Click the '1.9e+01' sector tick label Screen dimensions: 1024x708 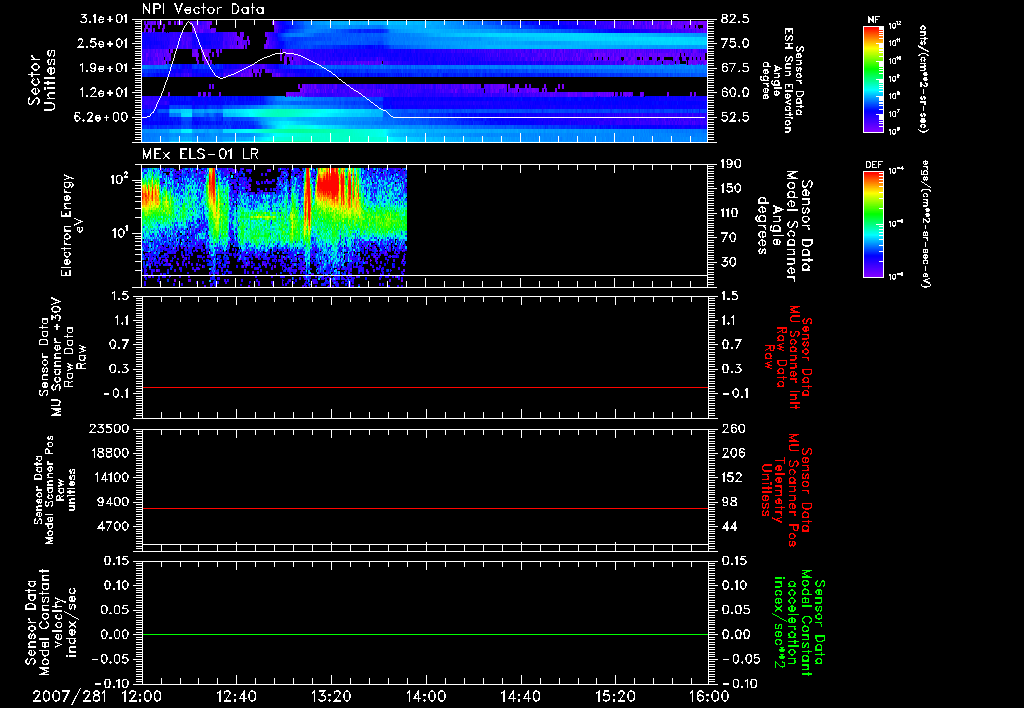[105, 68]
